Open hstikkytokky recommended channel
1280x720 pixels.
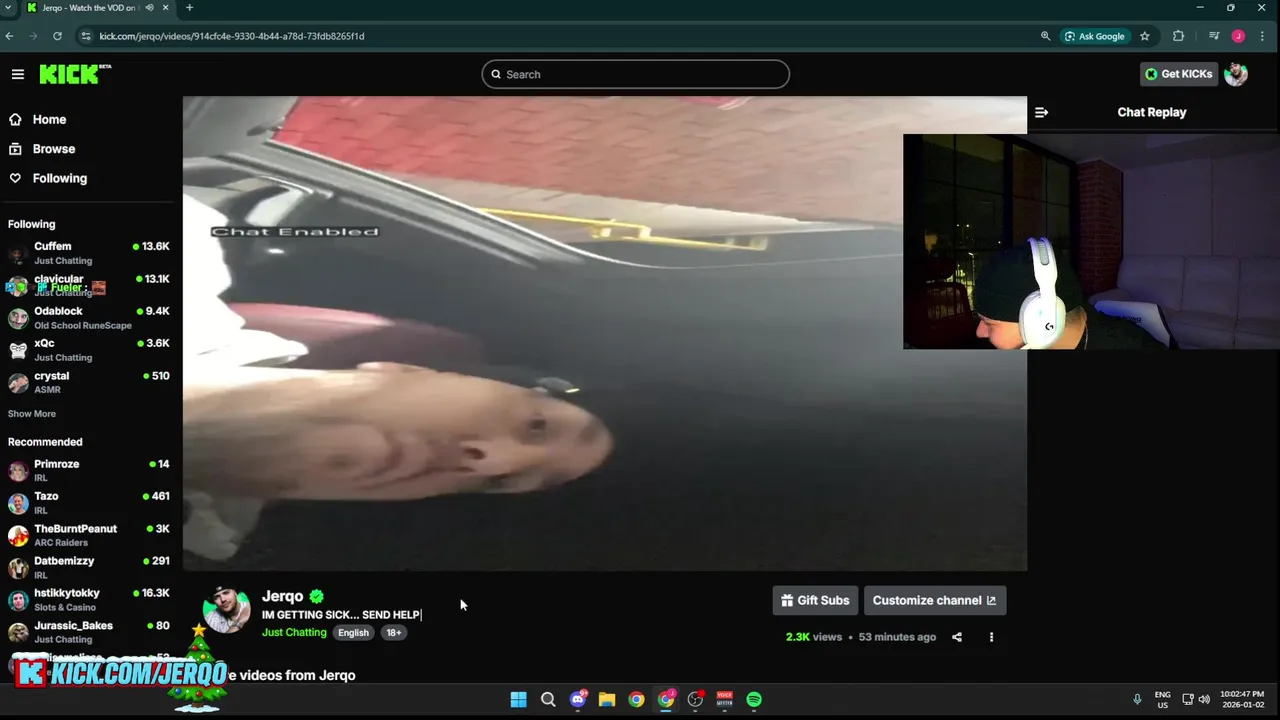pyautogui.click(x=89, y=600)
